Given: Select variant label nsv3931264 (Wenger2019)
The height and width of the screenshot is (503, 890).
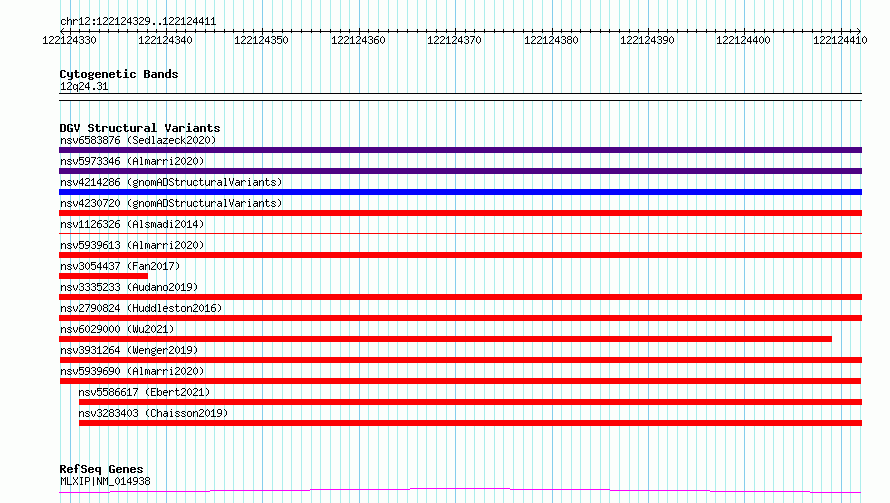Looking at the screenshot, I should [x=129, y=350].
